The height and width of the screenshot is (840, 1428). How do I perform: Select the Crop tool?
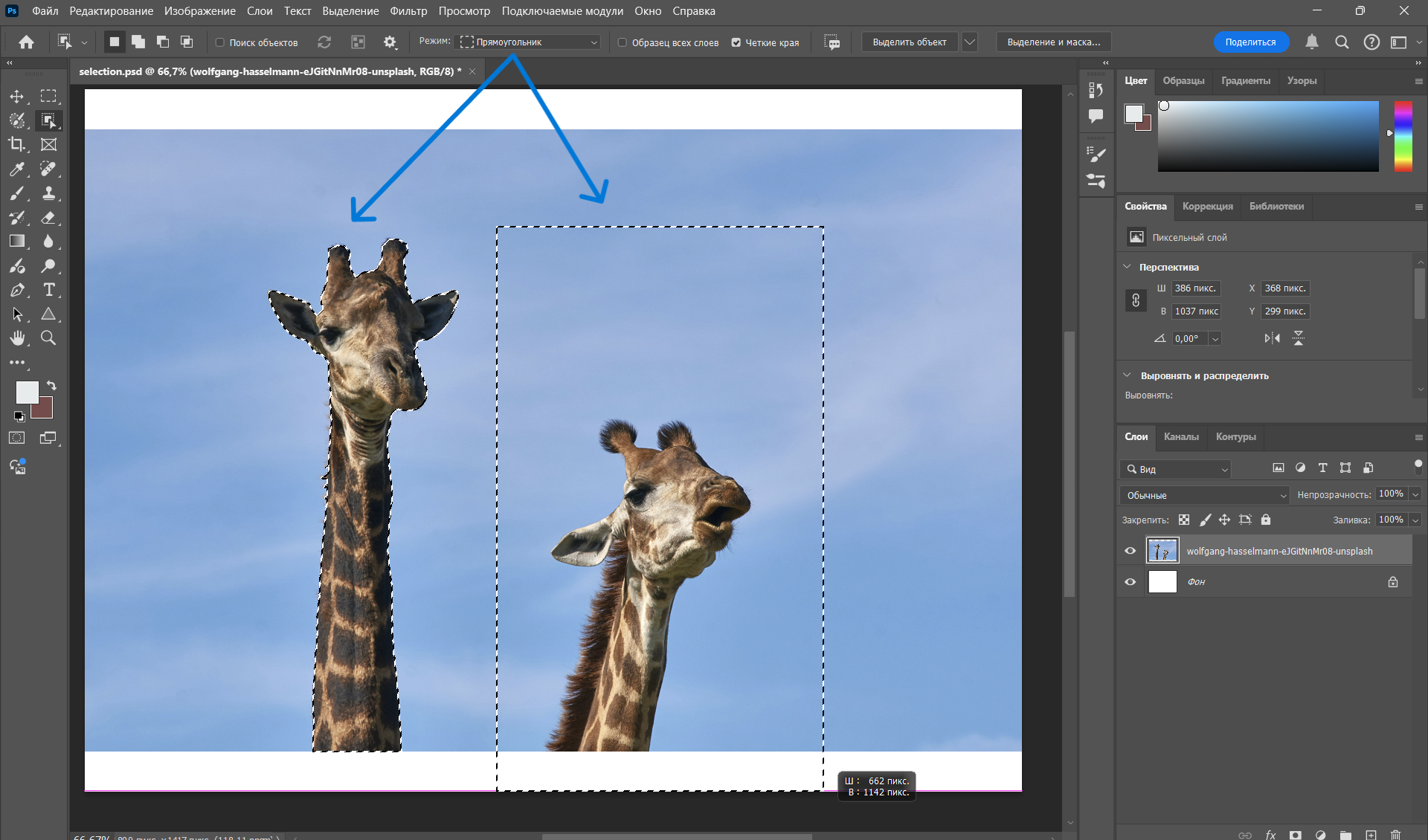(x=16, y=144)
